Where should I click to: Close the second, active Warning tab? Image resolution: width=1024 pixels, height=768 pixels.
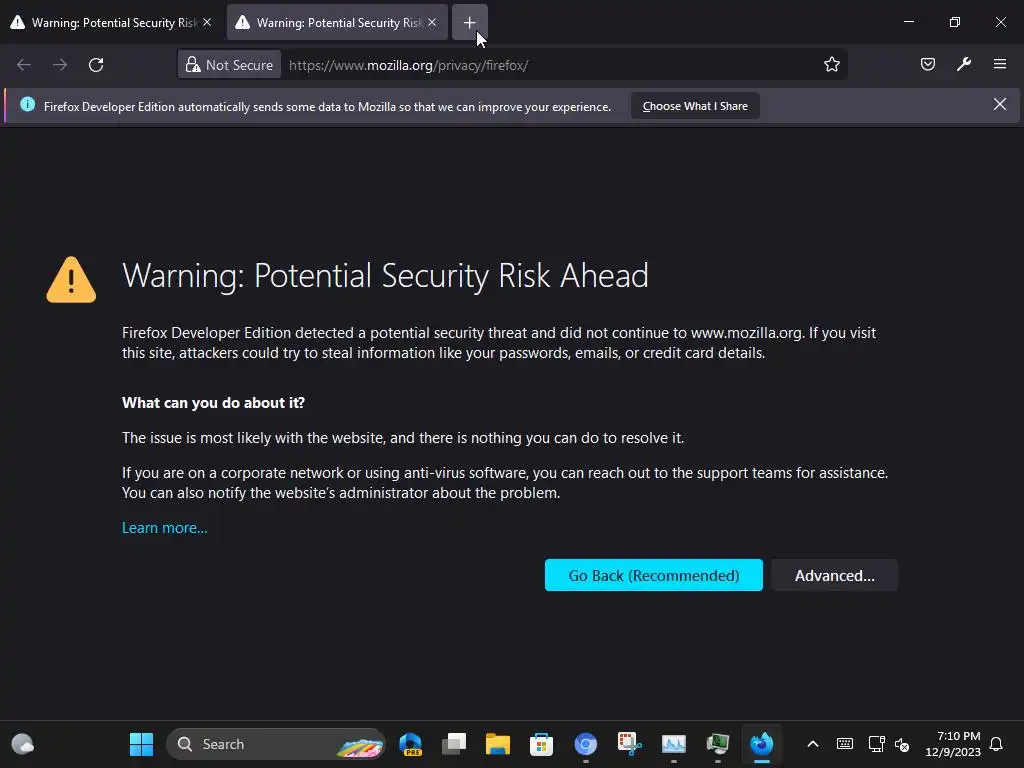coord(432,22)
